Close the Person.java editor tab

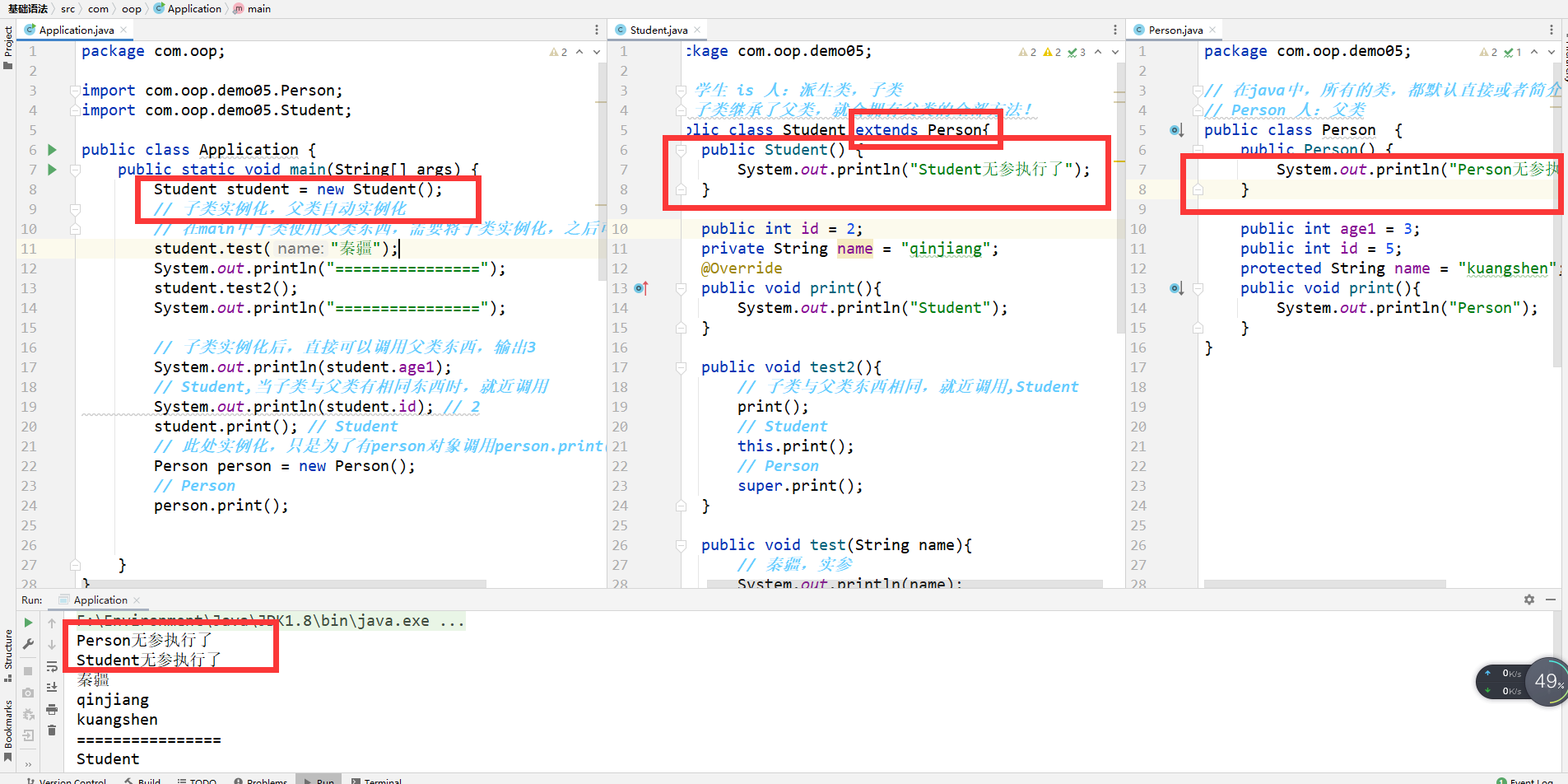click(x=1212, y=30)
